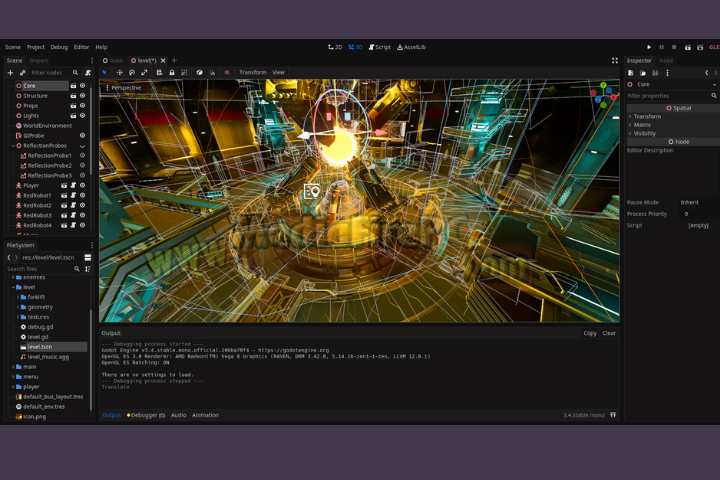The image size is (720, 480).
Task: Open the Debug menu
Action: [x=59, y=47]
